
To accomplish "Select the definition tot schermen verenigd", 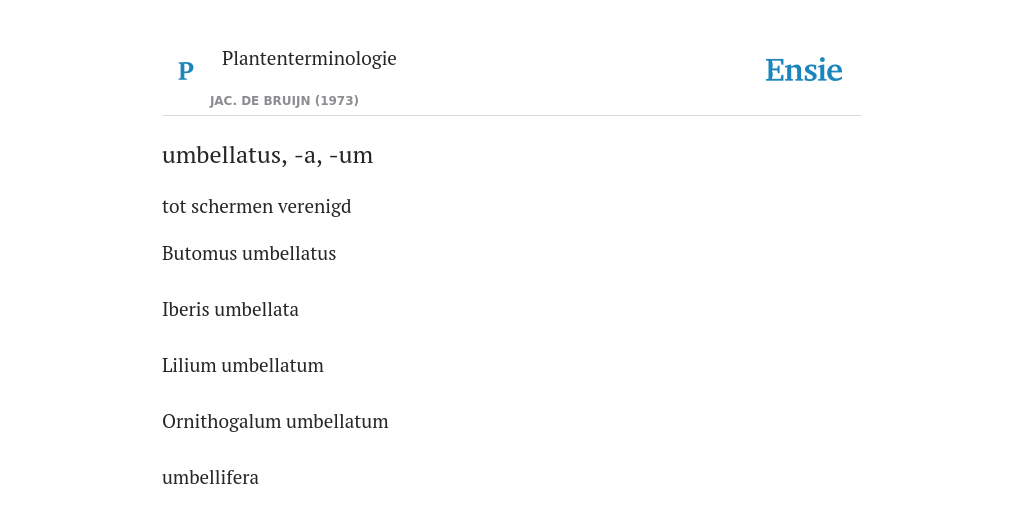I will 257,206.
